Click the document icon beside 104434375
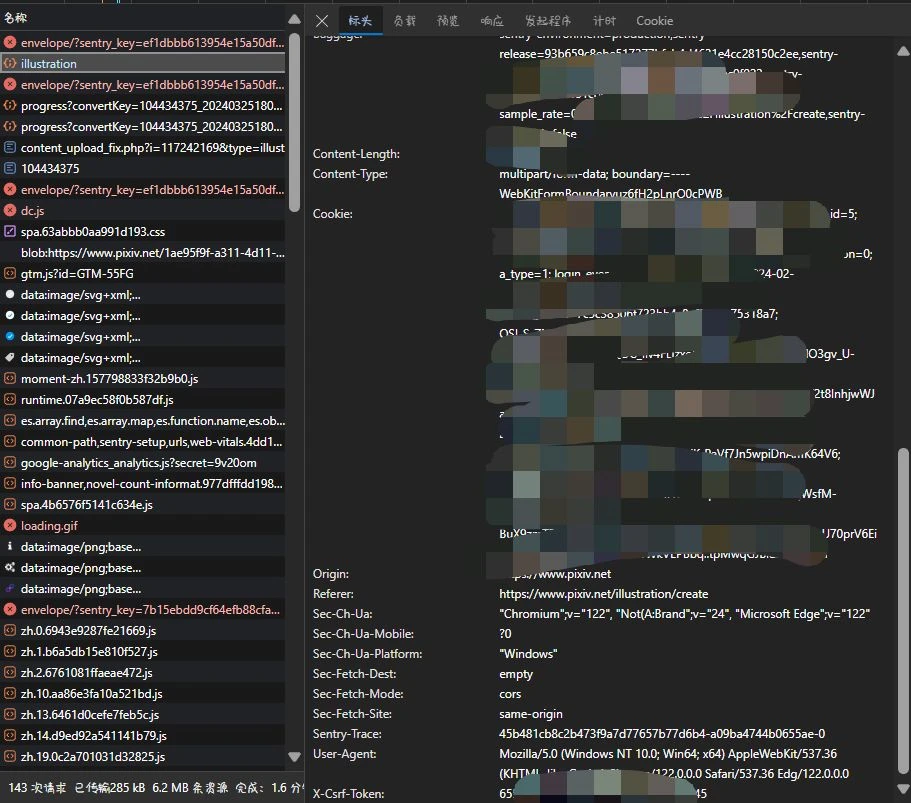Viewport: 911px width, 803px height. pos(10,169)
